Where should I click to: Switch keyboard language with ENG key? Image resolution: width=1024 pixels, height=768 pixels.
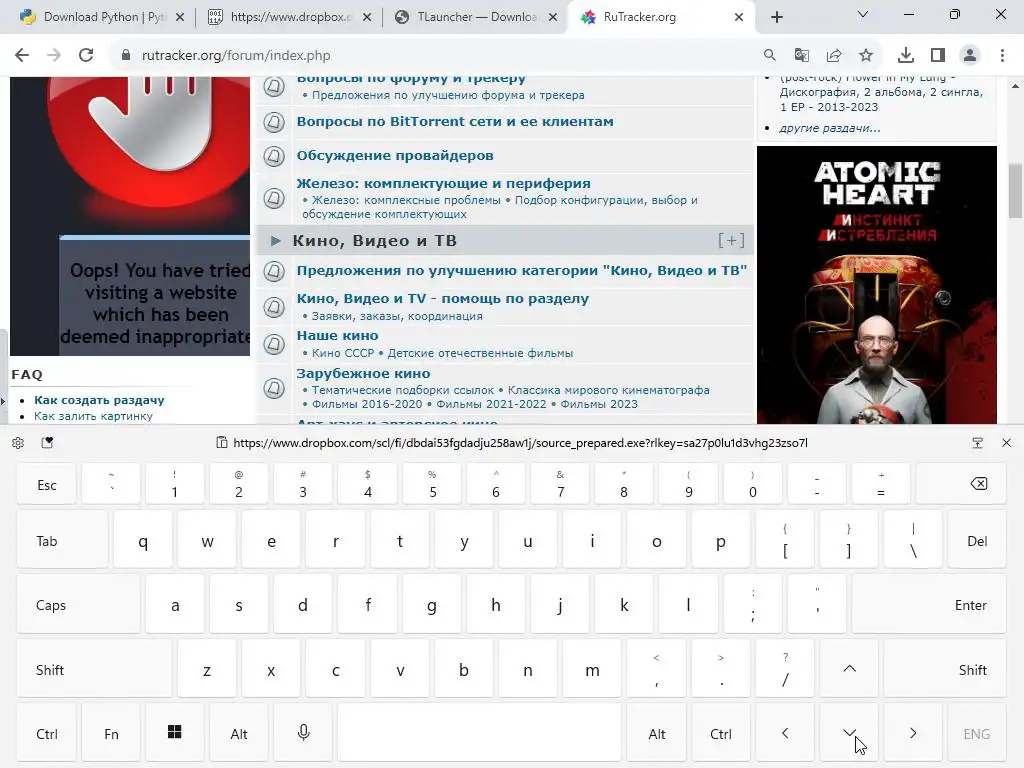[x=977, y=733]
